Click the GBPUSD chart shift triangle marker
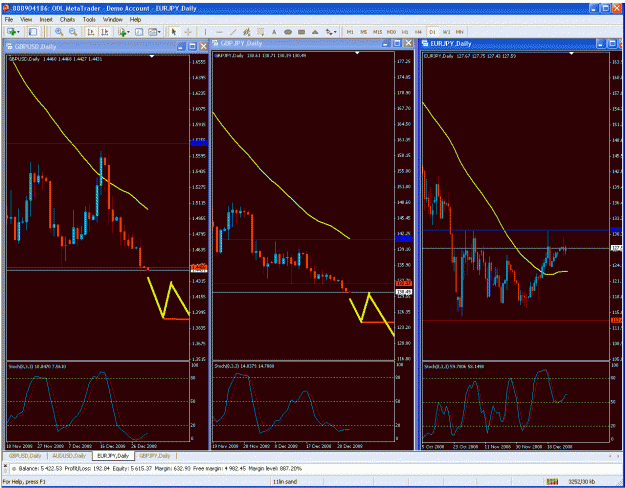Screen dimensions: 625x488 coord(151,56)
